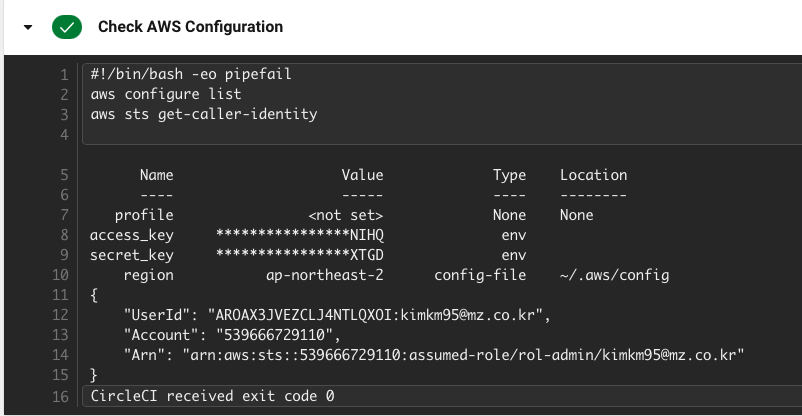This screenshot has height=416, width=802.
Task: Click the region value ap-northeast-2
Action: (x=325, y=275)
